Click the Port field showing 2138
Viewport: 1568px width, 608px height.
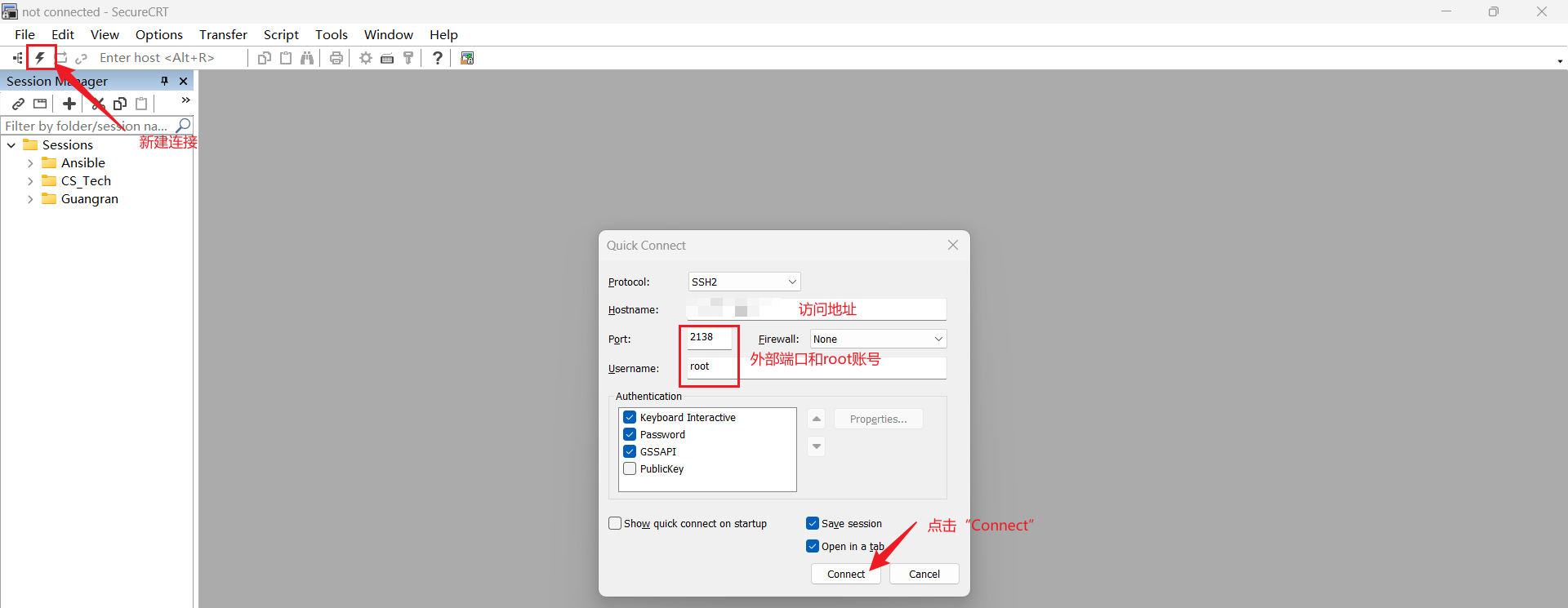(709, 337)
